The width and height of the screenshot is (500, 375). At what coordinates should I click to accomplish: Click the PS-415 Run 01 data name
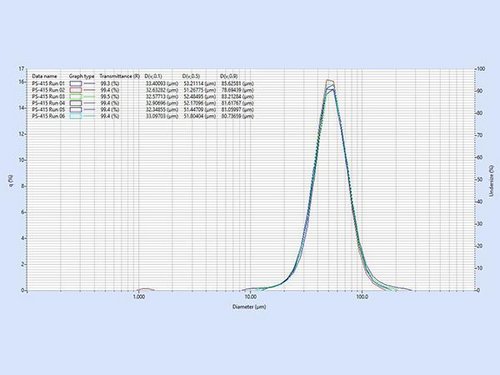point(48,83)
